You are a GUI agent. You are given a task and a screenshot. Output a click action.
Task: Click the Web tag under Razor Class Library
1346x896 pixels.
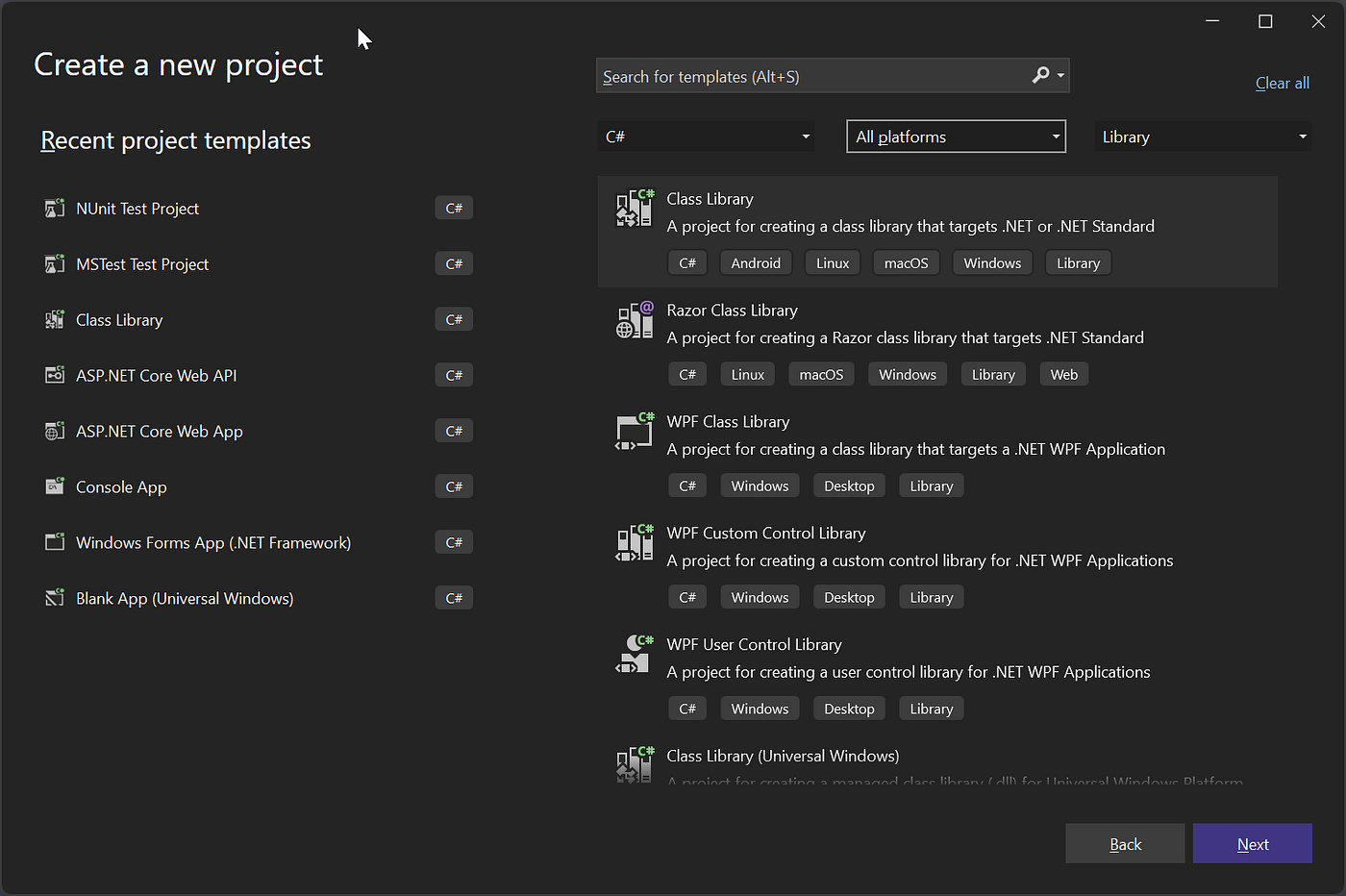(1063, 374)
